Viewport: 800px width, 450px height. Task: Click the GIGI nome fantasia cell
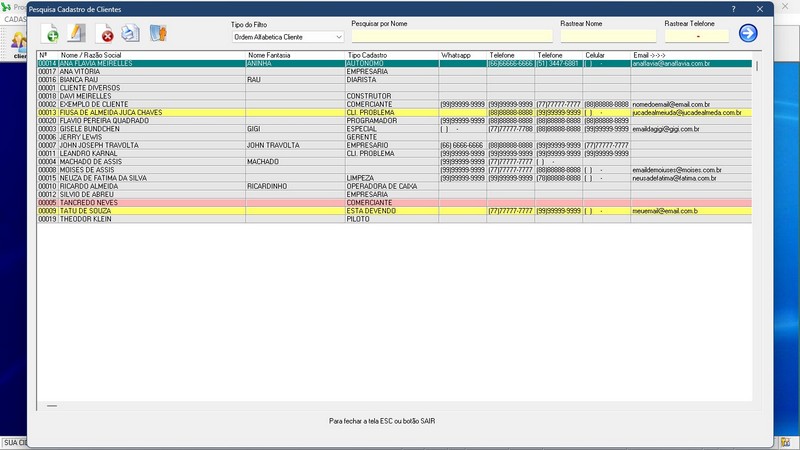coord(295,129)
